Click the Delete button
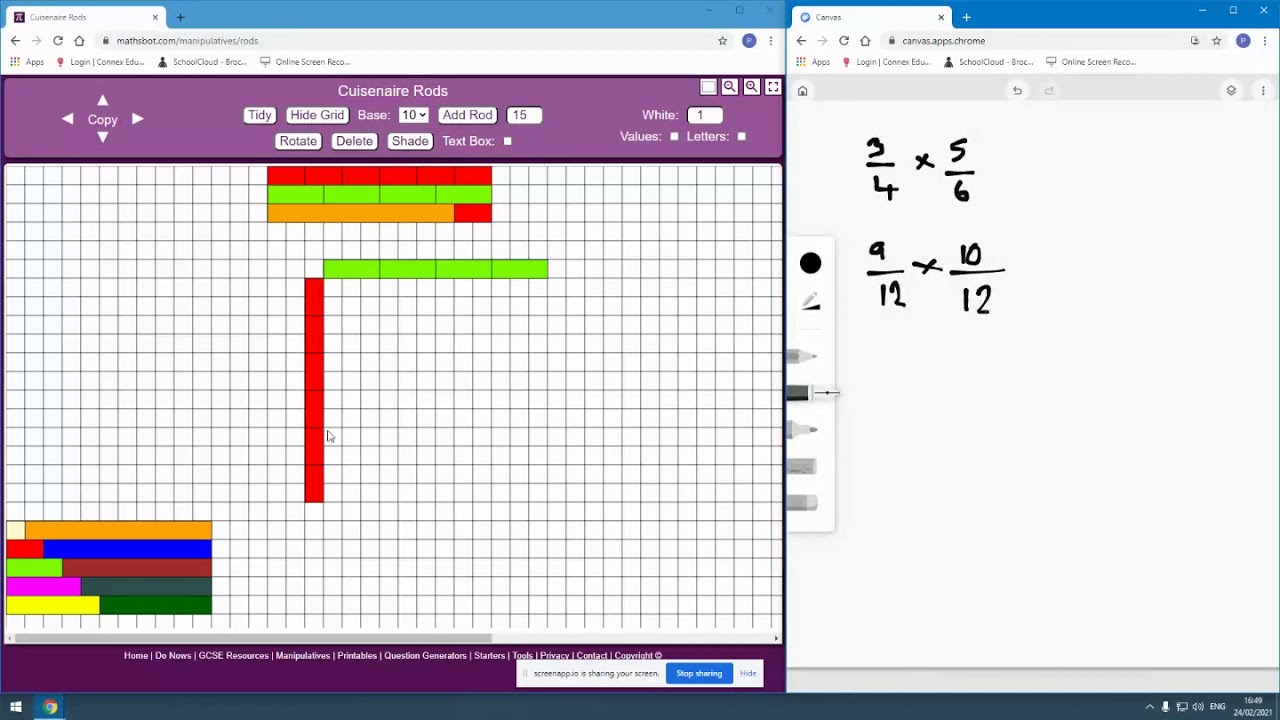1280x720 pixels. (354, 141)
